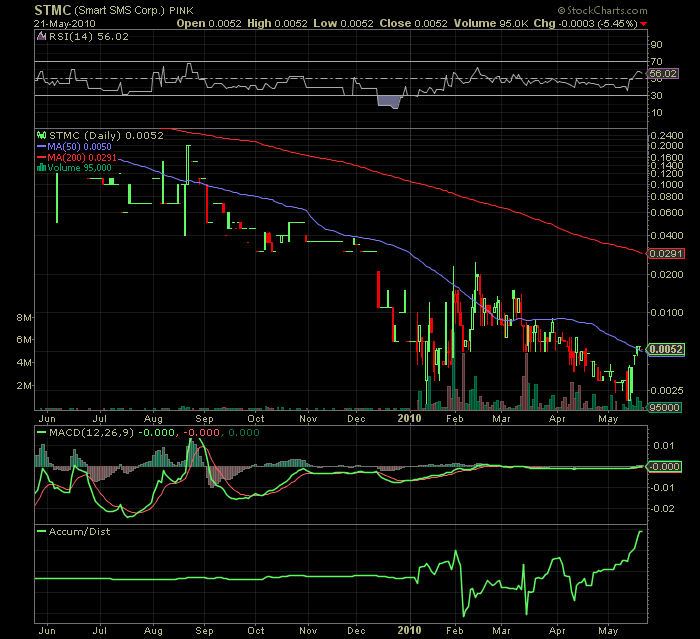Viewport: 700px width, 639px height.
Task: Click the blue MA(50) legend line
Action: click(41, 146)
